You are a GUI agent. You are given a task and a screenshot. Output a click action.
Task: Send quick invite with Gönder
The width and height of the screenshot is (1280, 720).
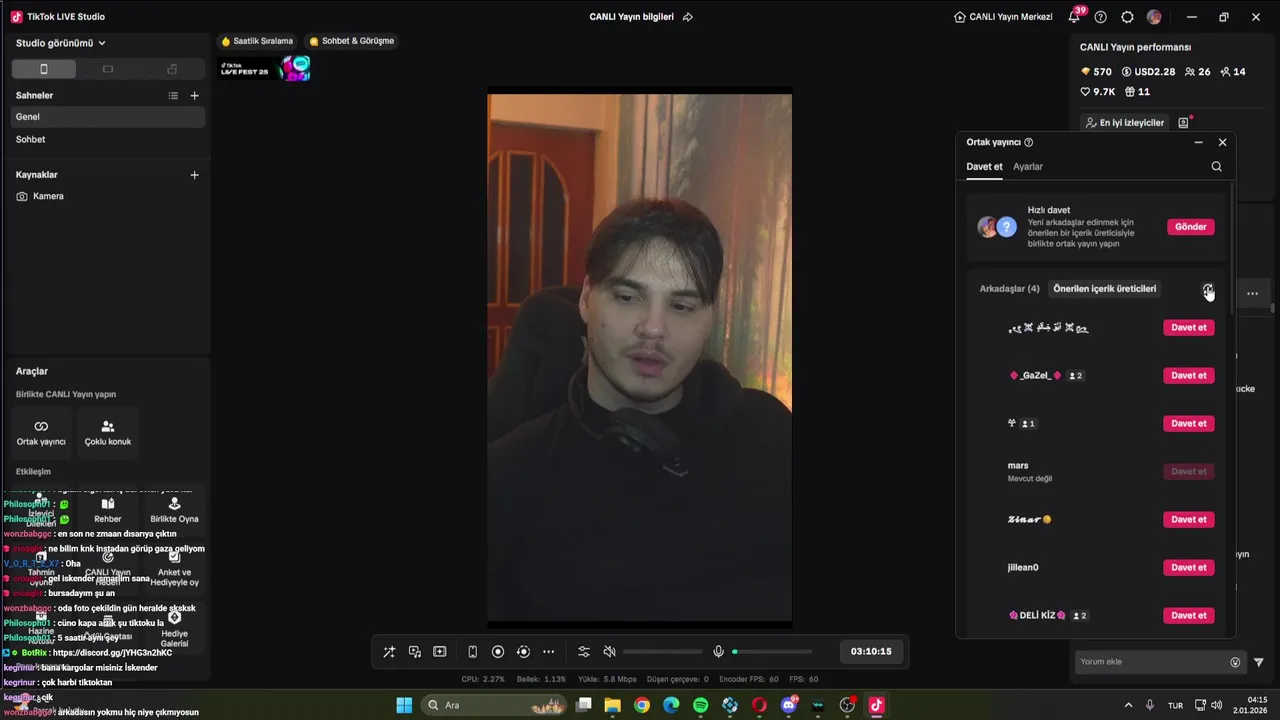coord(1190,227)
